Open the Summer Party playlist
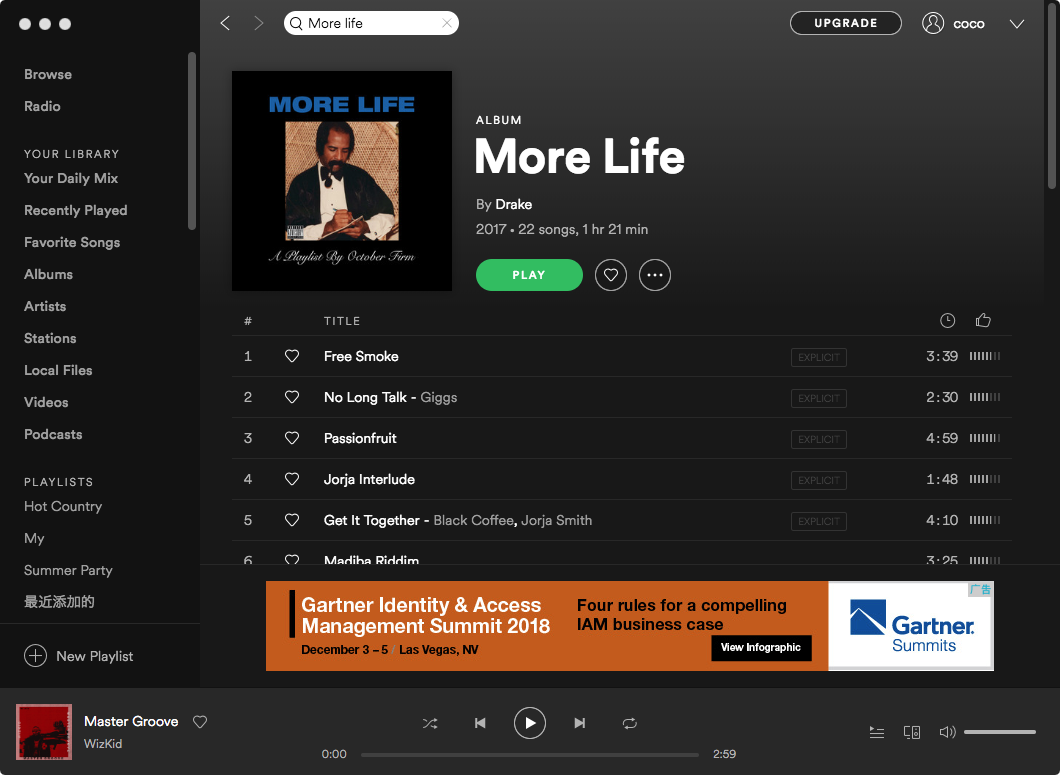Image resolution: width=1060 pixels, height=775 pixels. [x=68, y=570]
